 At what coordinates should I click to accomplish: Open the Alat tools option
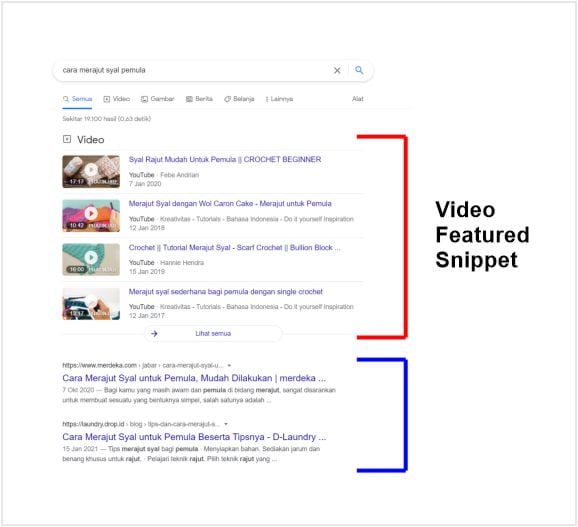pyautogui.click(x=358, y=99)
